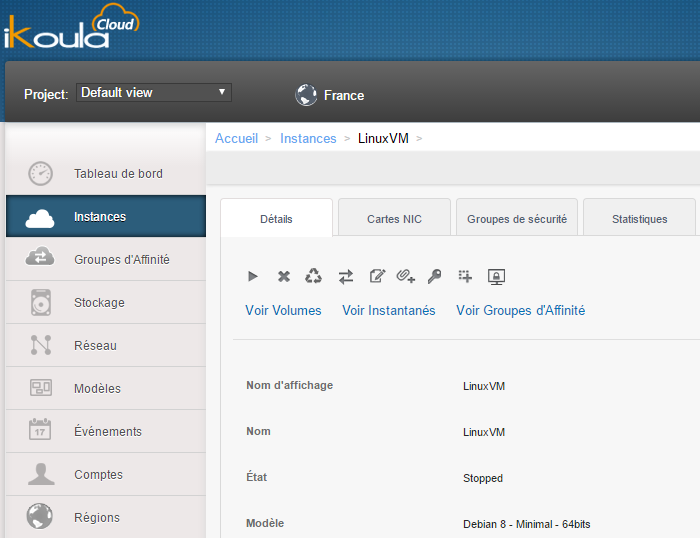Go to Stockage section

point(106,302)
